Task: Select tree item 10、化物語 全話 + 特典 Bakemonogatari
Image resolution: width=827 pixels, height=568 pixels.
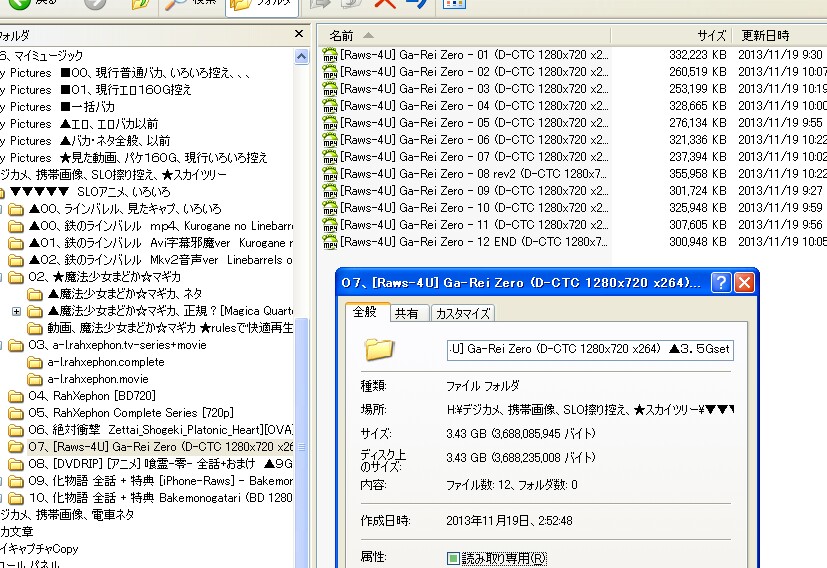Action: (160, 498)
